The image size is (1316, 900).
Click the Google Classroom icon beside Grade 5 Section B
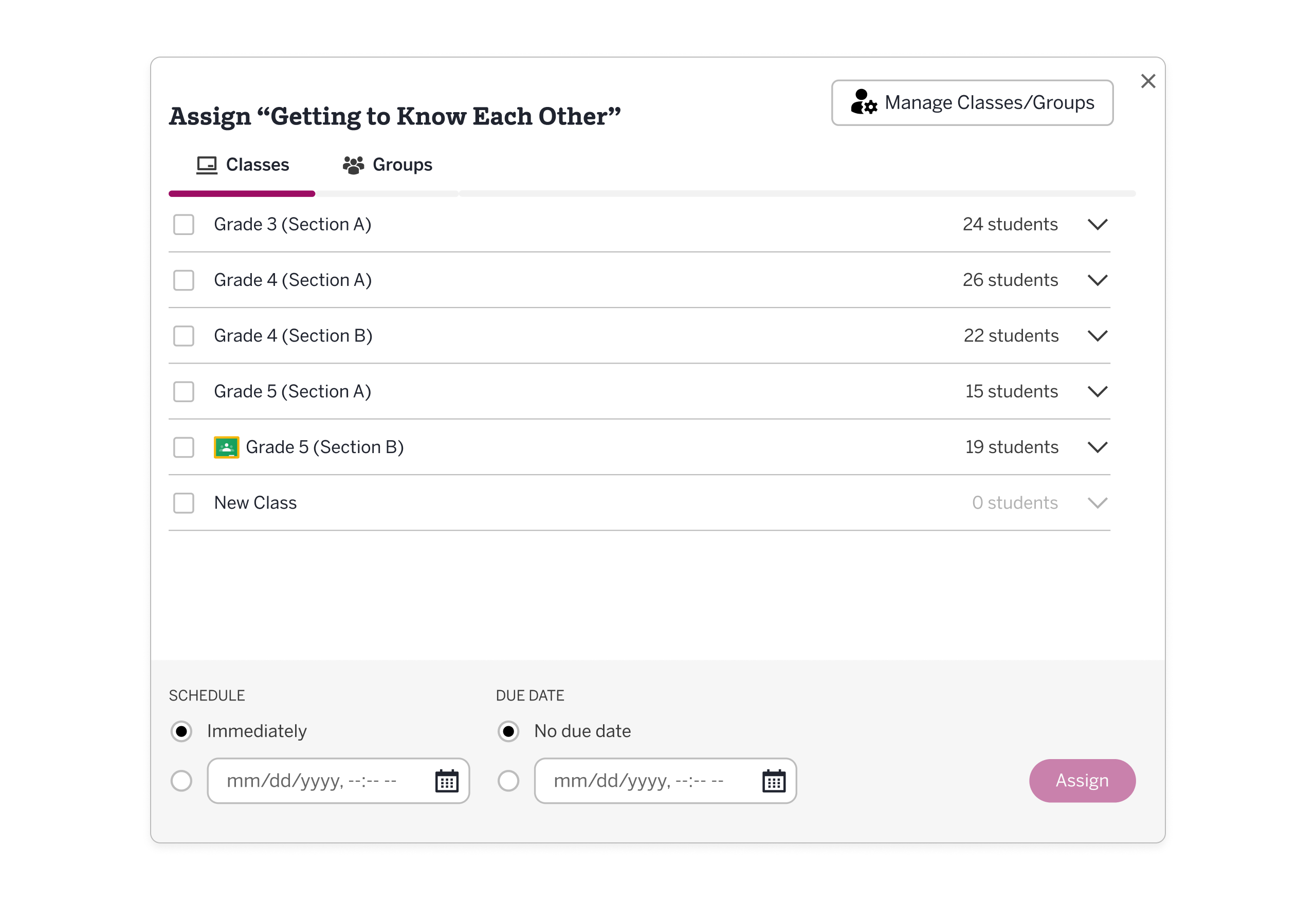[226, 447]
